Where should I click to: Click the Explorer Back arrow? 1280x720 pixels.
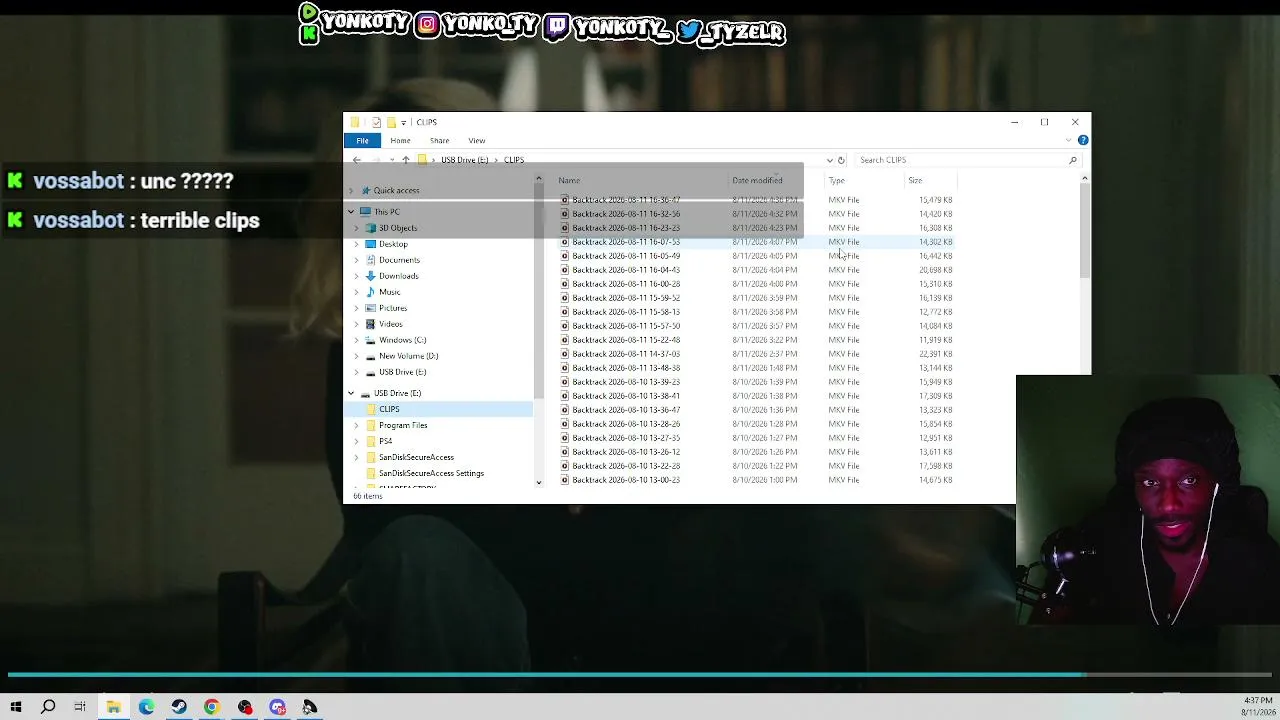pos(357,160)
